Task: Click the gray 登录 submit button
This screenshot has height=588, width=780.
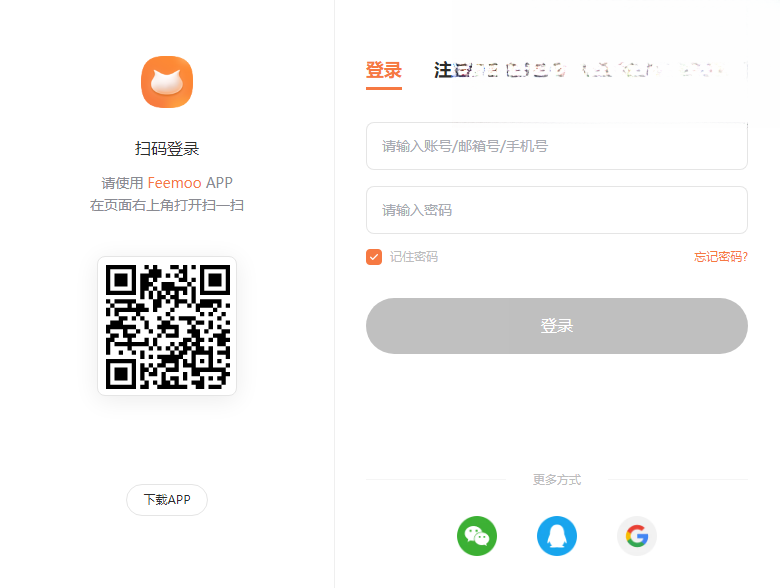Action: coord(557,326)
